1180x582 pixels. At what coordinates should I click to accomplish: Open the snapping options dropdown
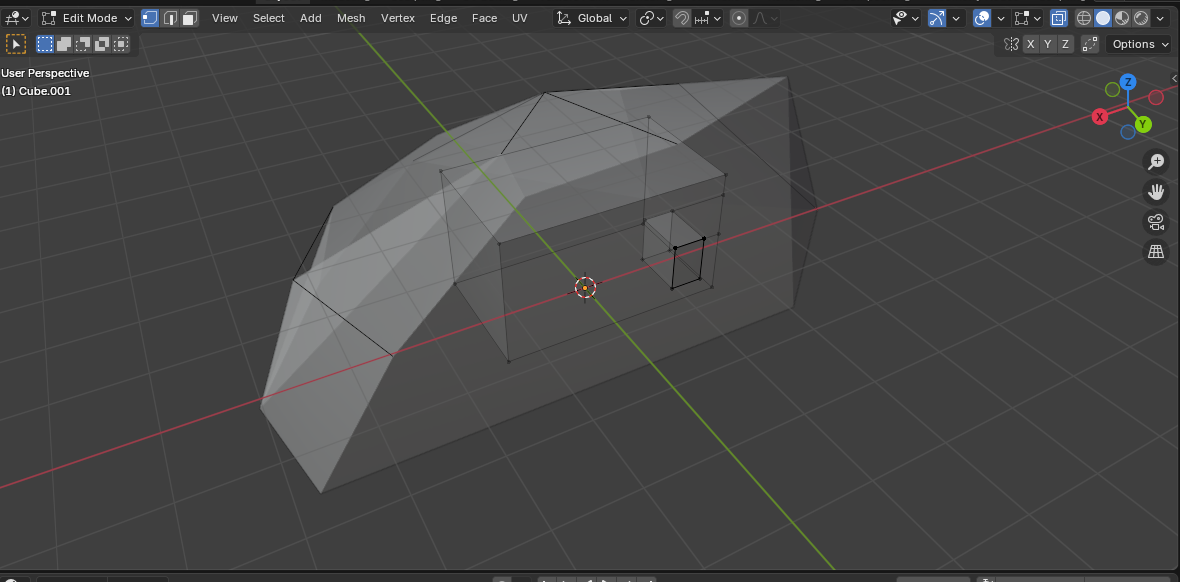point(707,18)
